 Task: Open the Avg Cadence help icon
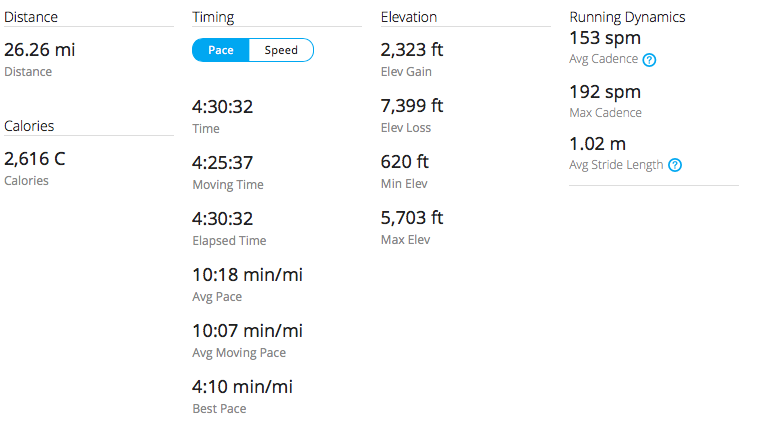coord(649,60)
